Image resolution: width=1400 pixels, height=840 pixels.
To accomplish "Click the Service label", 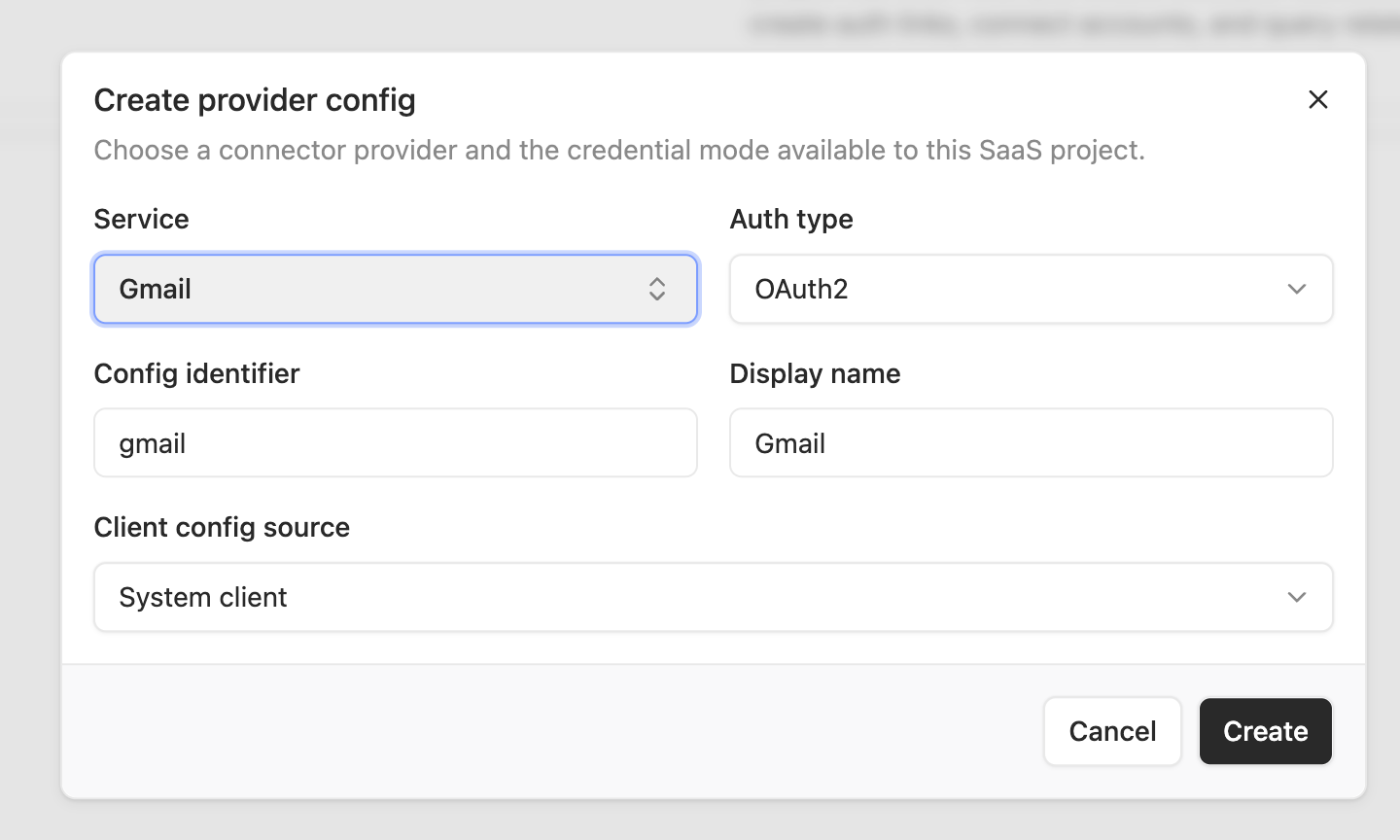I will [x=141, y=219].
